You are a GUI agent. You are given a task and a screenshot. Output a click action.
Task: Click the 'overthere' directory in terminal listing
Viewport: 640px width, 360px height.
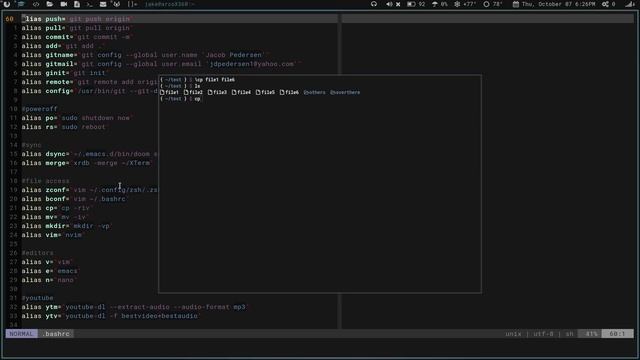point(345,92)
